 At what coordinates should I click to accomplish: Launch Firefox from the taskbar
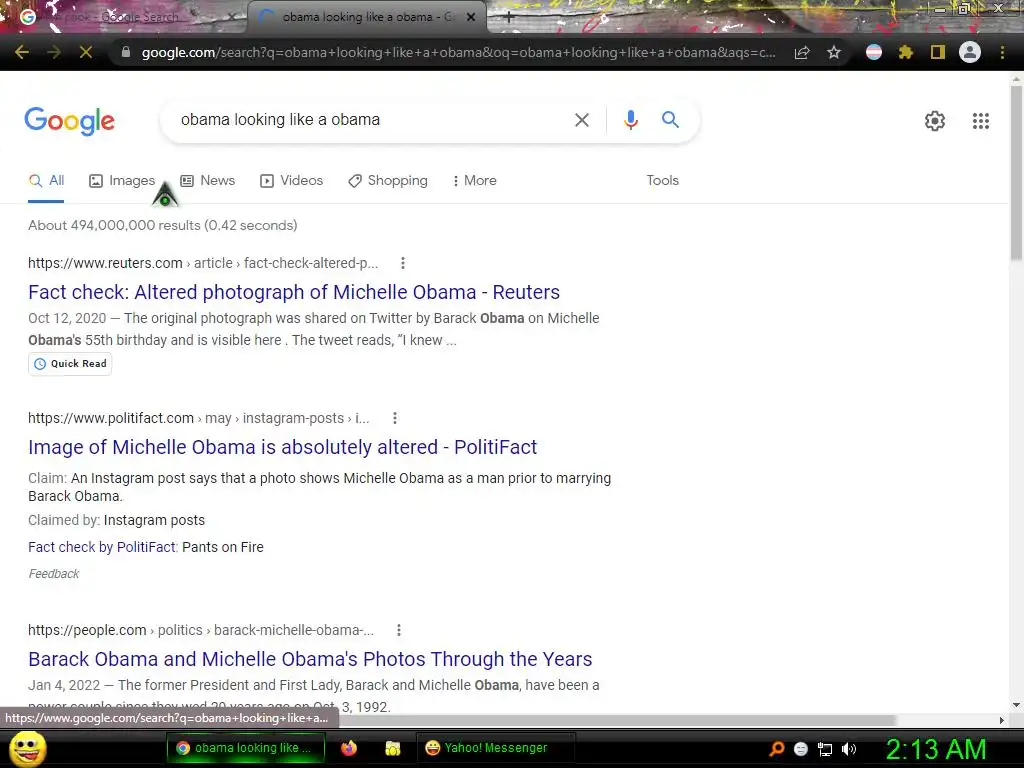tap(349, 748)
